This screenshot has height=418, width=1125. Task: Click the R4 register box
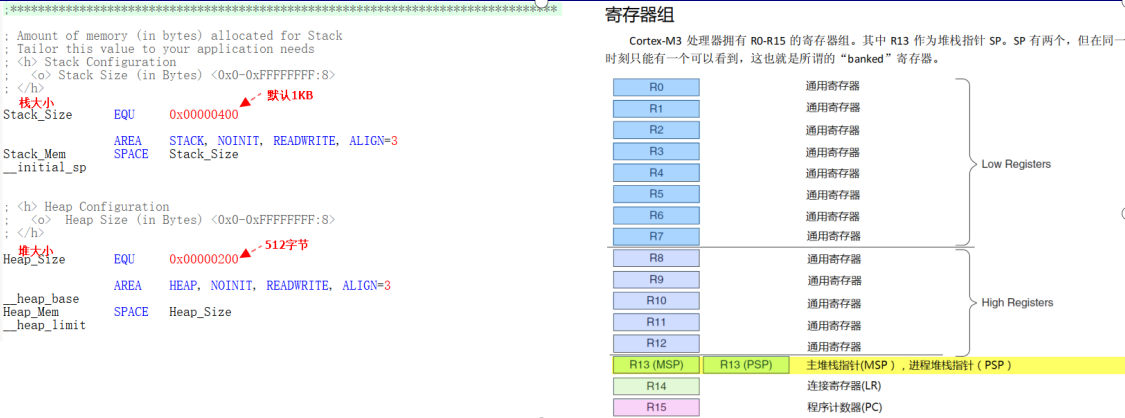(656, 173)
